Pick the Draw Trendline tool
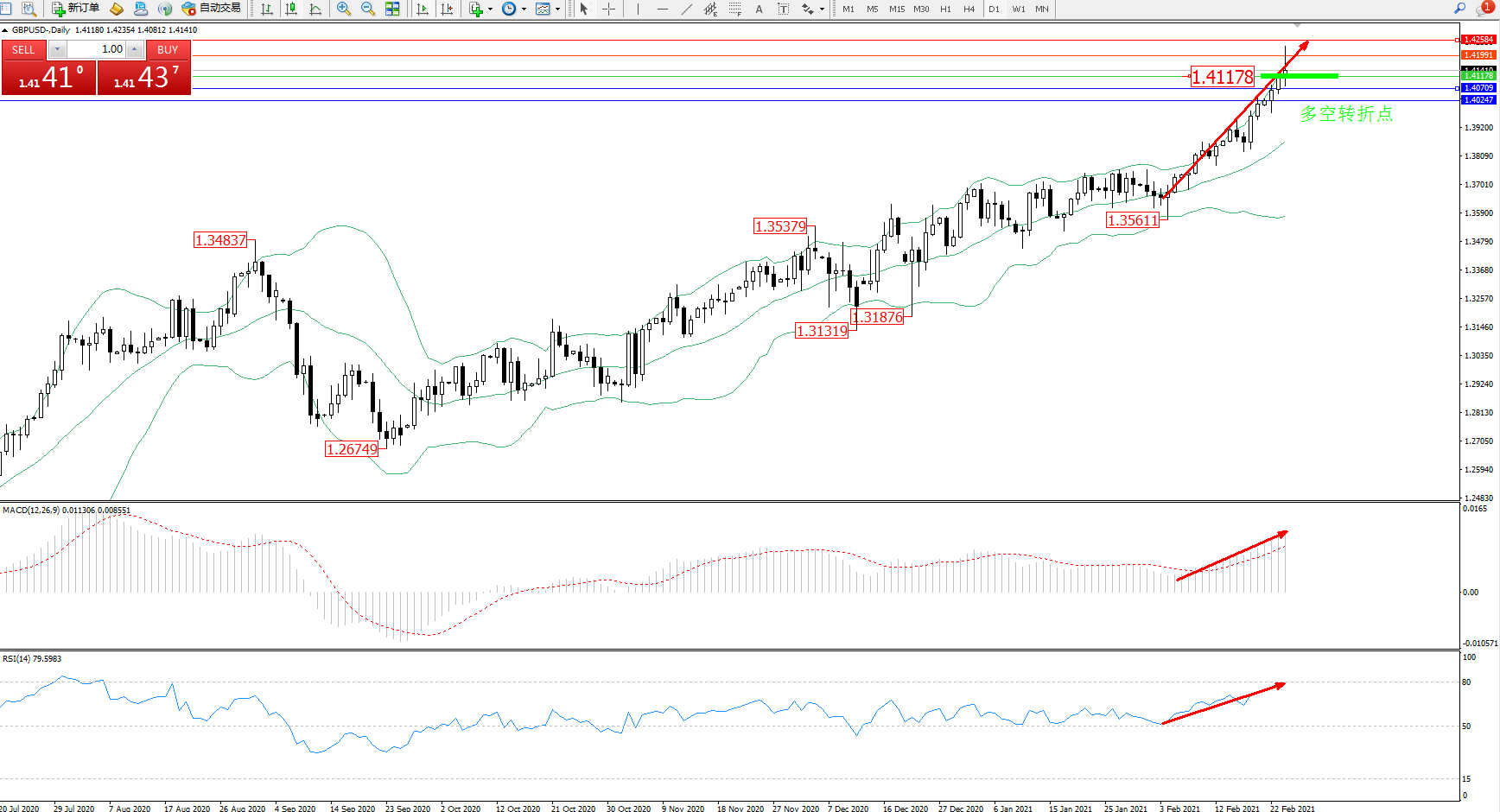Viewport: 1500px width, 812px height. click(687, 9)
